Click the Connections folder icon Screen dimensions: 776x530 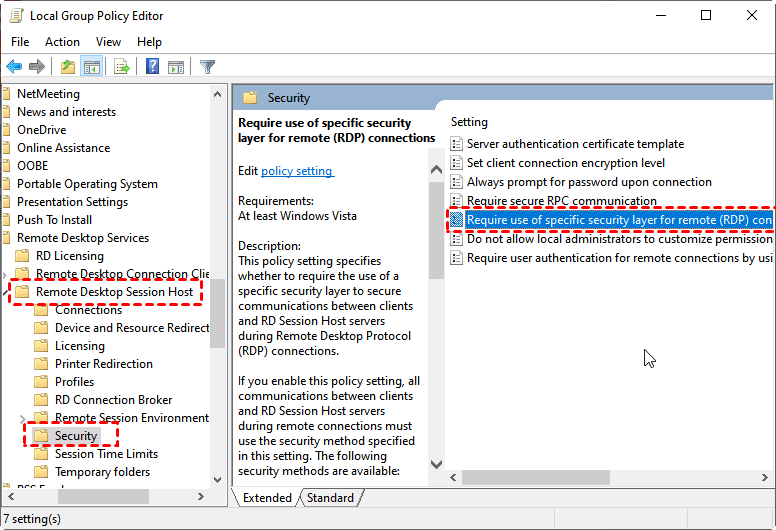[41, 310]
